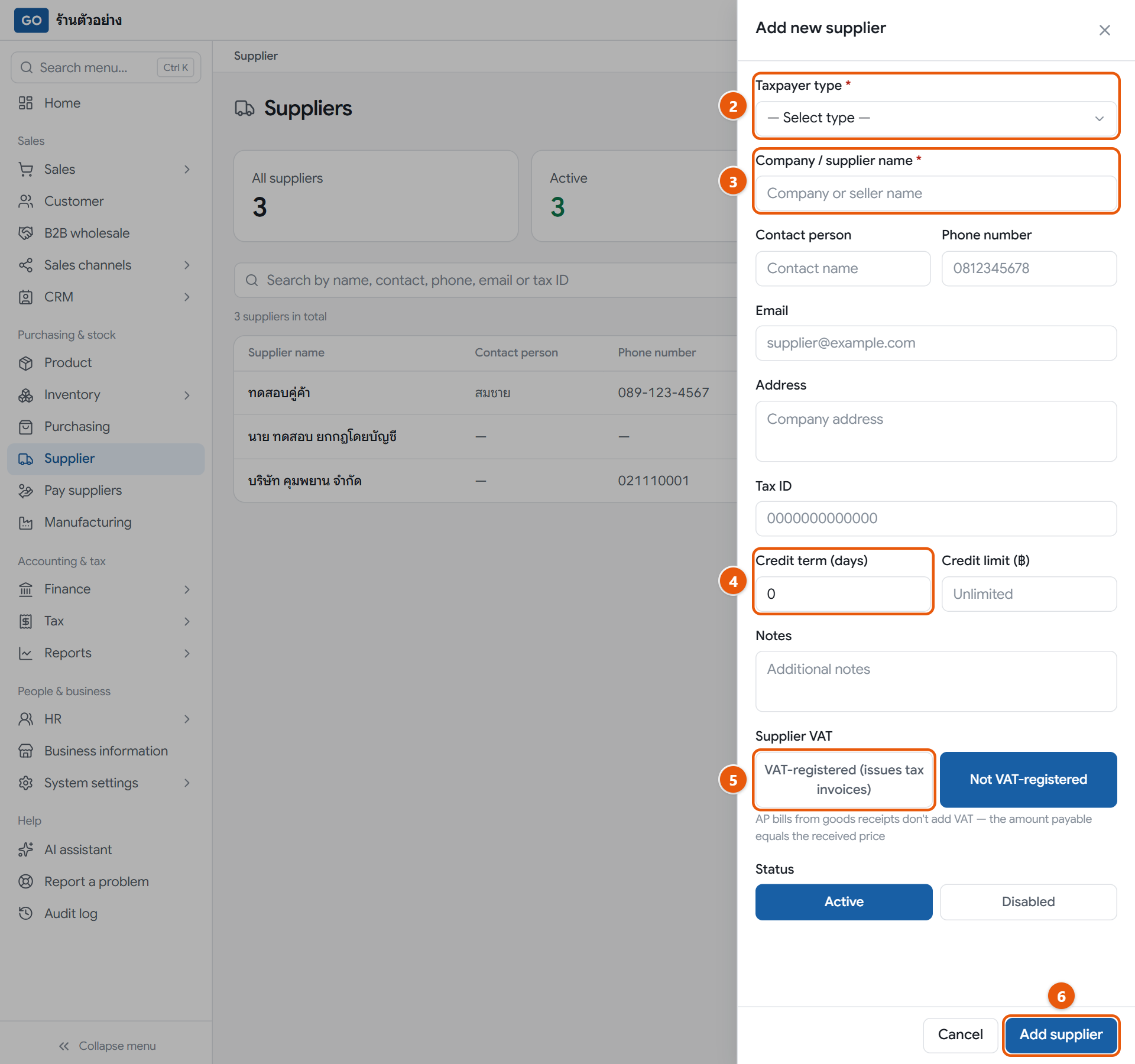Click the GO logo in header
Image resolution: width=1135 pixels, height=1064 pixels.
click(x=31, y=20)
